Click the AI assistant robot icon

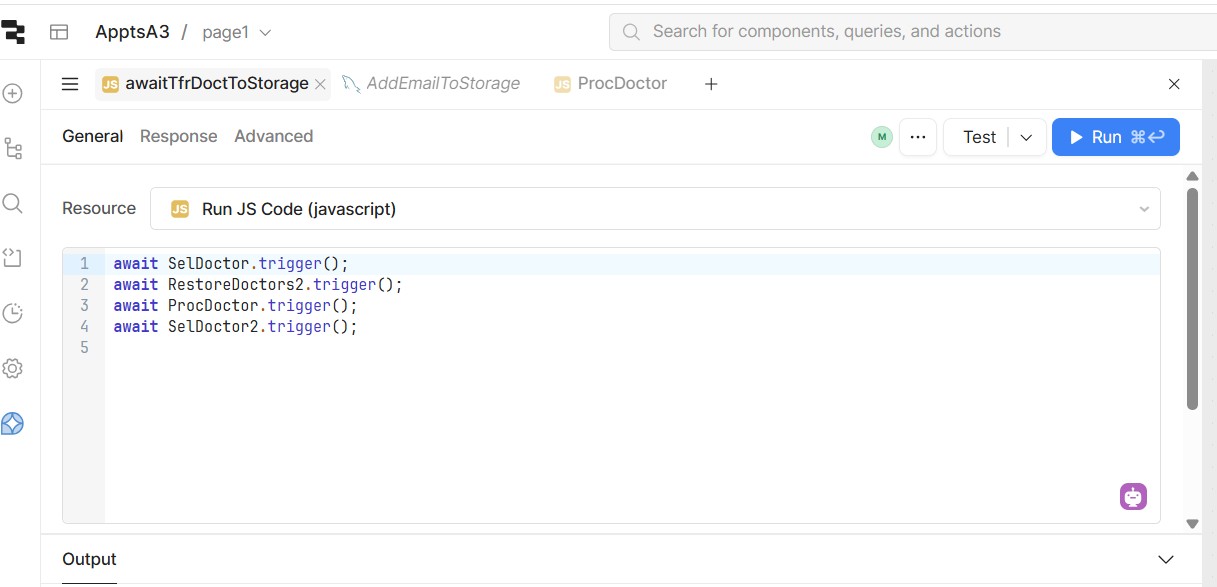click(1133, 496)
